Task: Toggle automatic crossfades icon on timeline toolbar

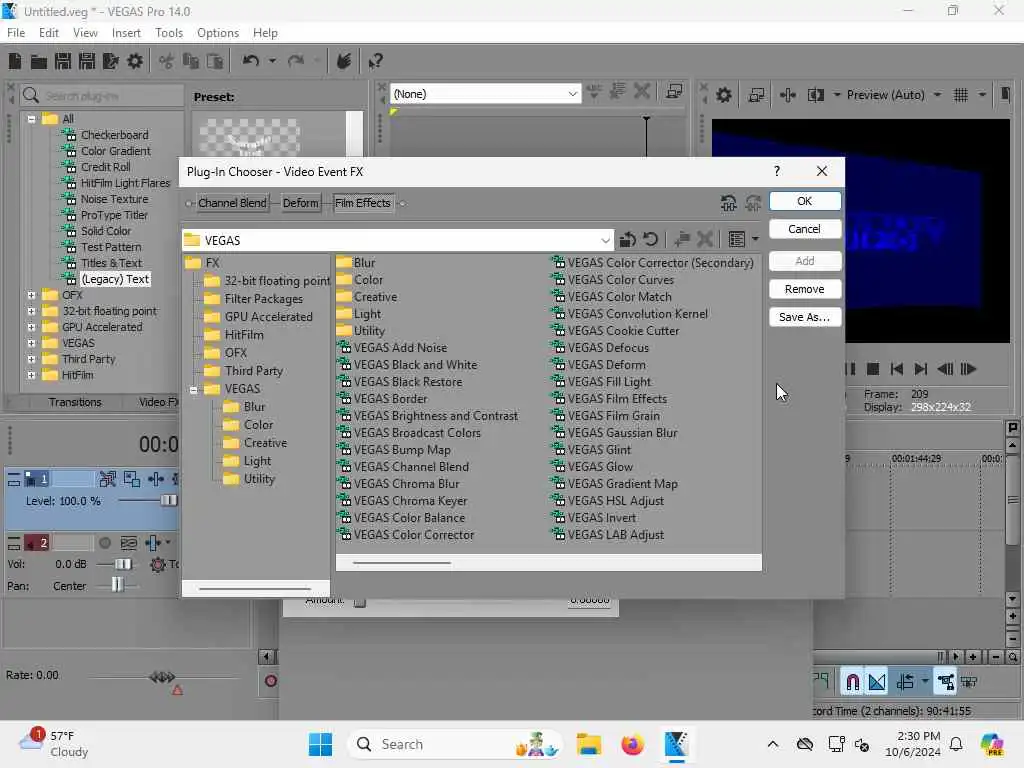Action: [877, 682]
